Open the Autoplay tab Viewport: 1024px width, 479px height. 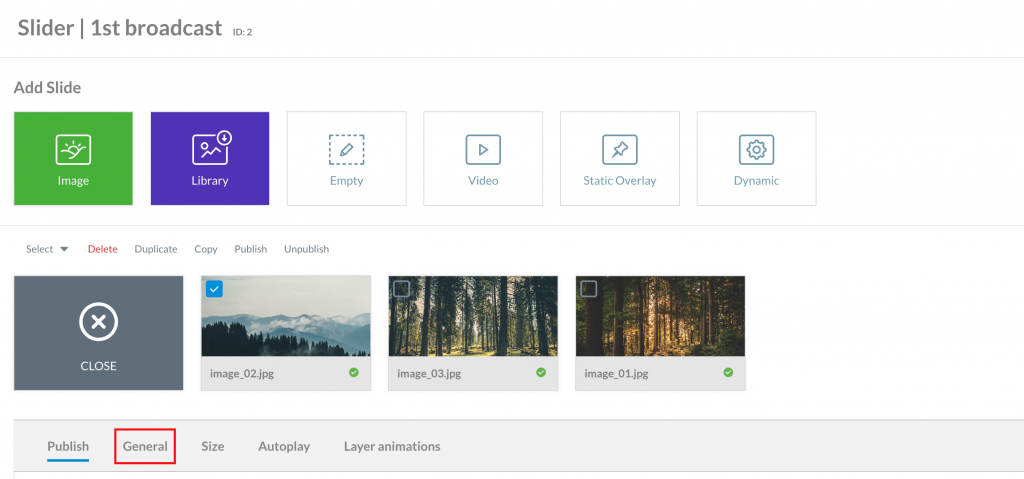pos(284,446)
